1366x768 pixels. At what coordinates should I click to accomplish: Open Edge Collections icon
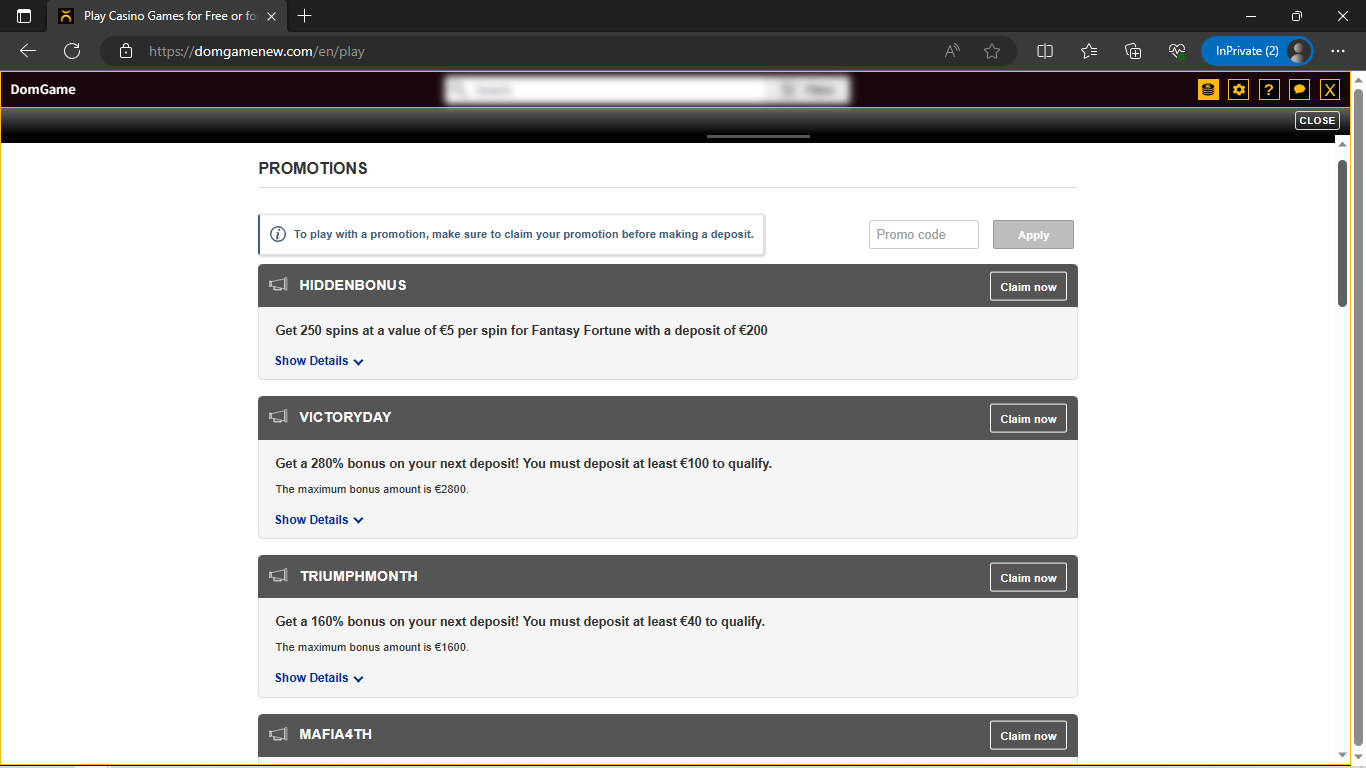tap(1133, 51)
